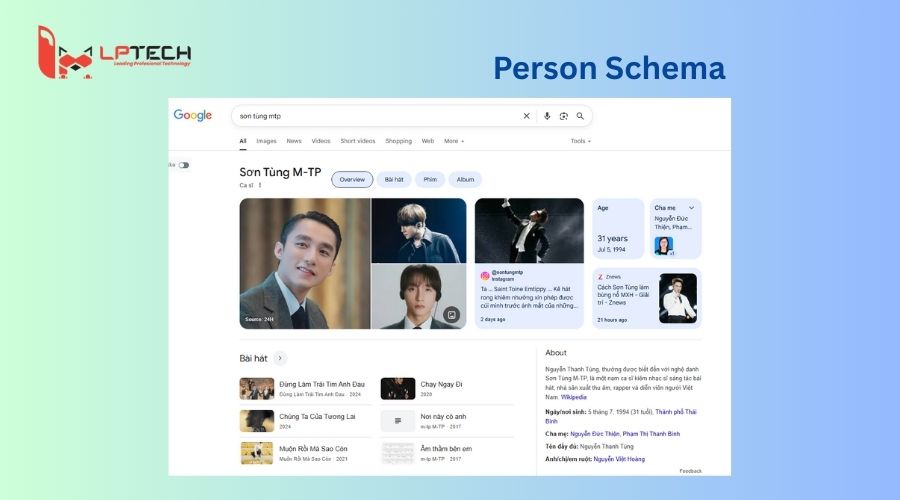900x500 pixels.
Task: Clear the search box with the X icon
Action: (526, 116)
